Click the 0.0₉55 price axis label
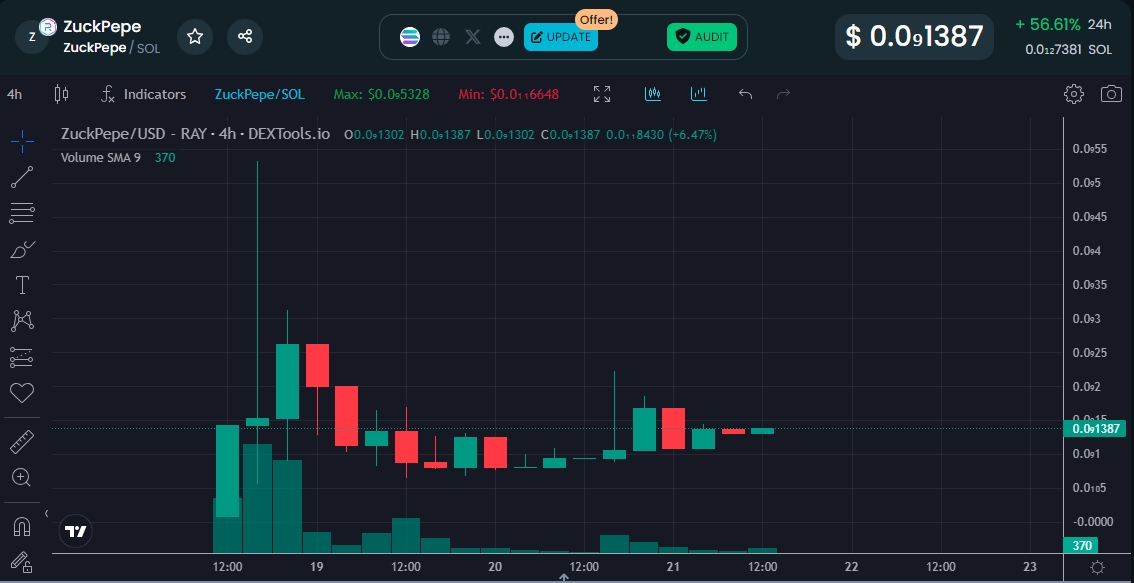 point(1090,149)
